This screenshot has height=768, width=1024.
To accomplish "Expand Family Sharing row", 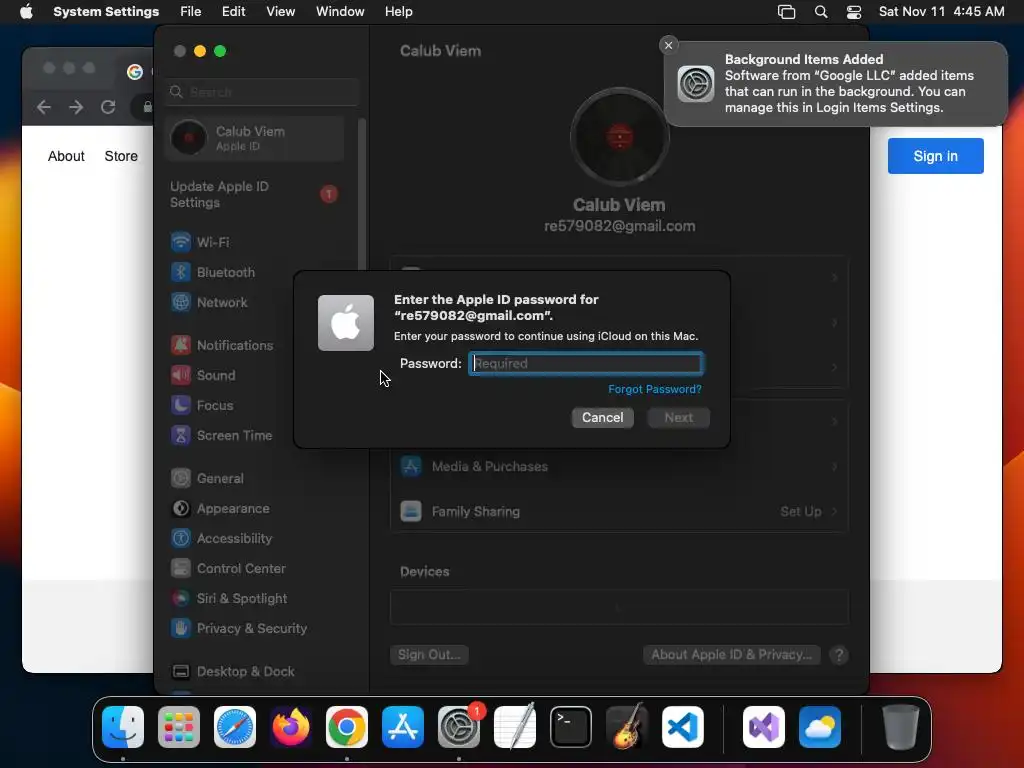I will click(x=619, y=511).
